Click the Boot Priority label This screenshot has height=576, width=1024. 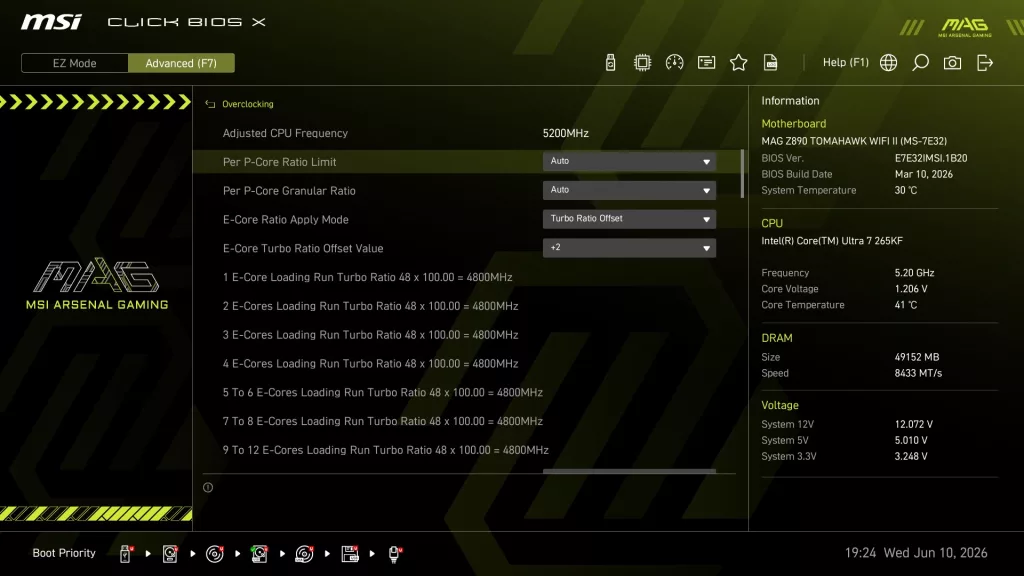click(64, 553)
